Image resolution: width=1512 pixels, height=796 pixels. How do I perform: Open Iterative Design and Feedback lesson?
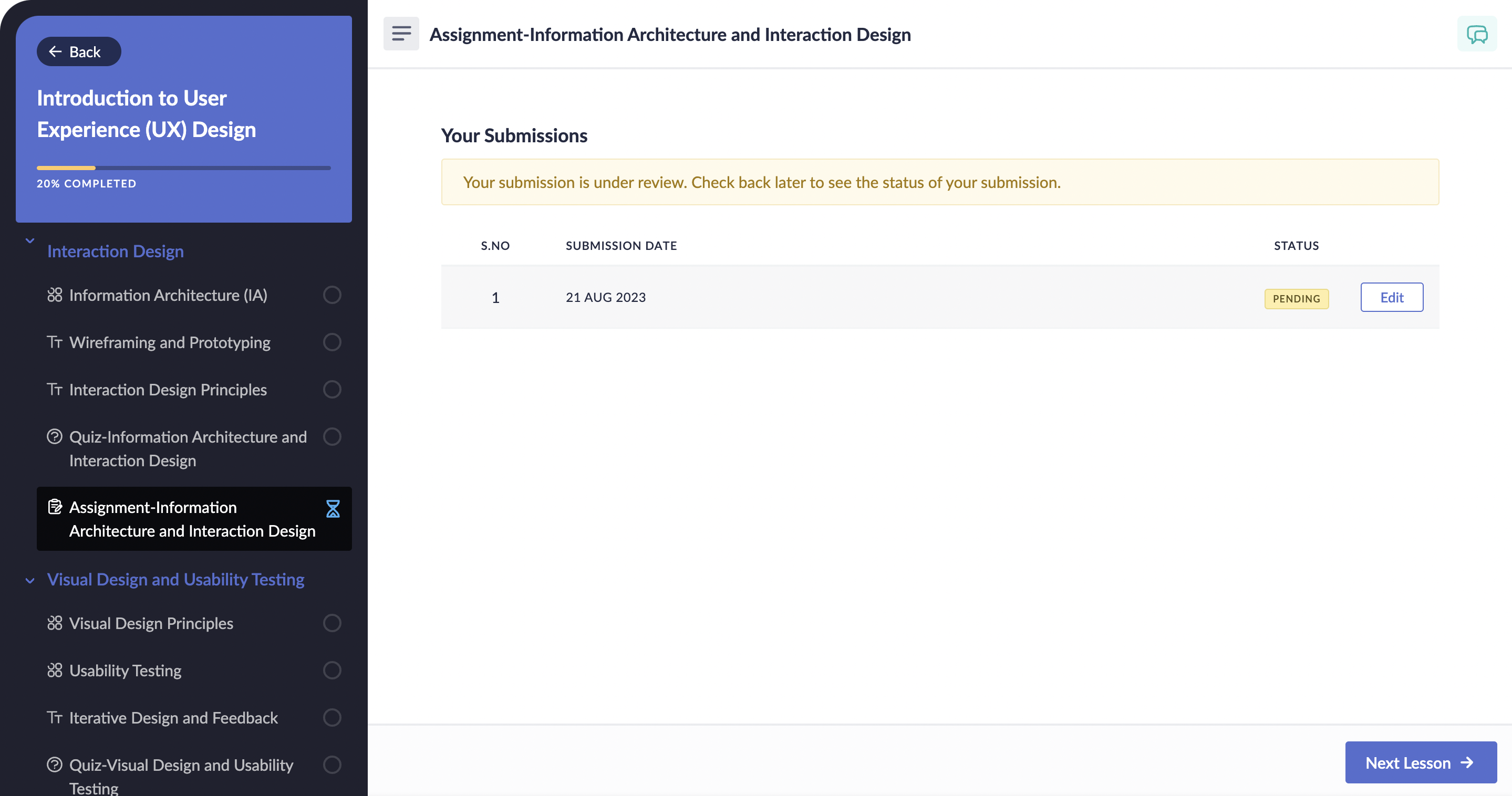(x=173, y=717)
